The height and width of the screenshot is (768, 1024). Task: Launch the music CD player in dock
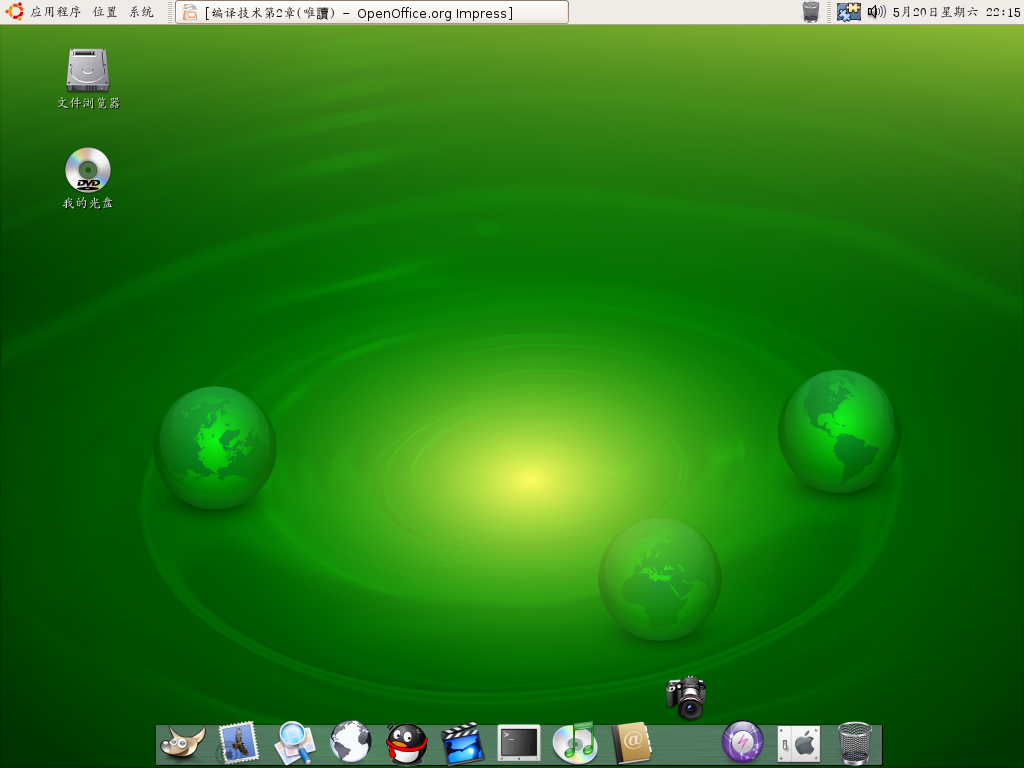point(574,743)
